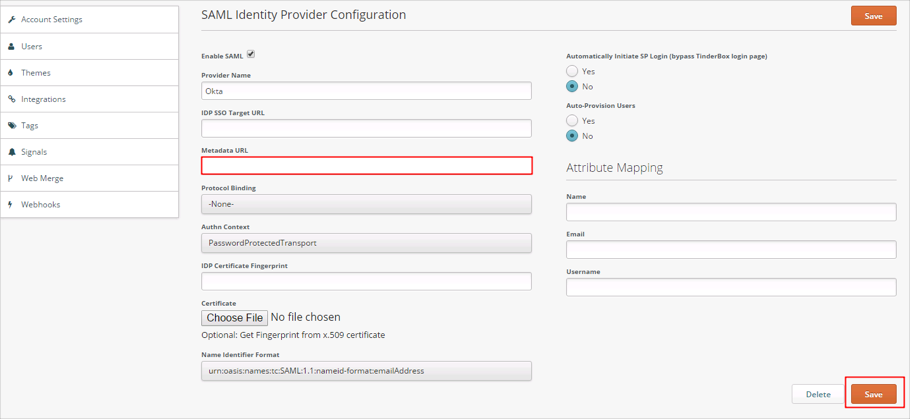910x419 pixels.
Task: Select Yes for Auto-Provision Users
Action: [x=572, y=121]
